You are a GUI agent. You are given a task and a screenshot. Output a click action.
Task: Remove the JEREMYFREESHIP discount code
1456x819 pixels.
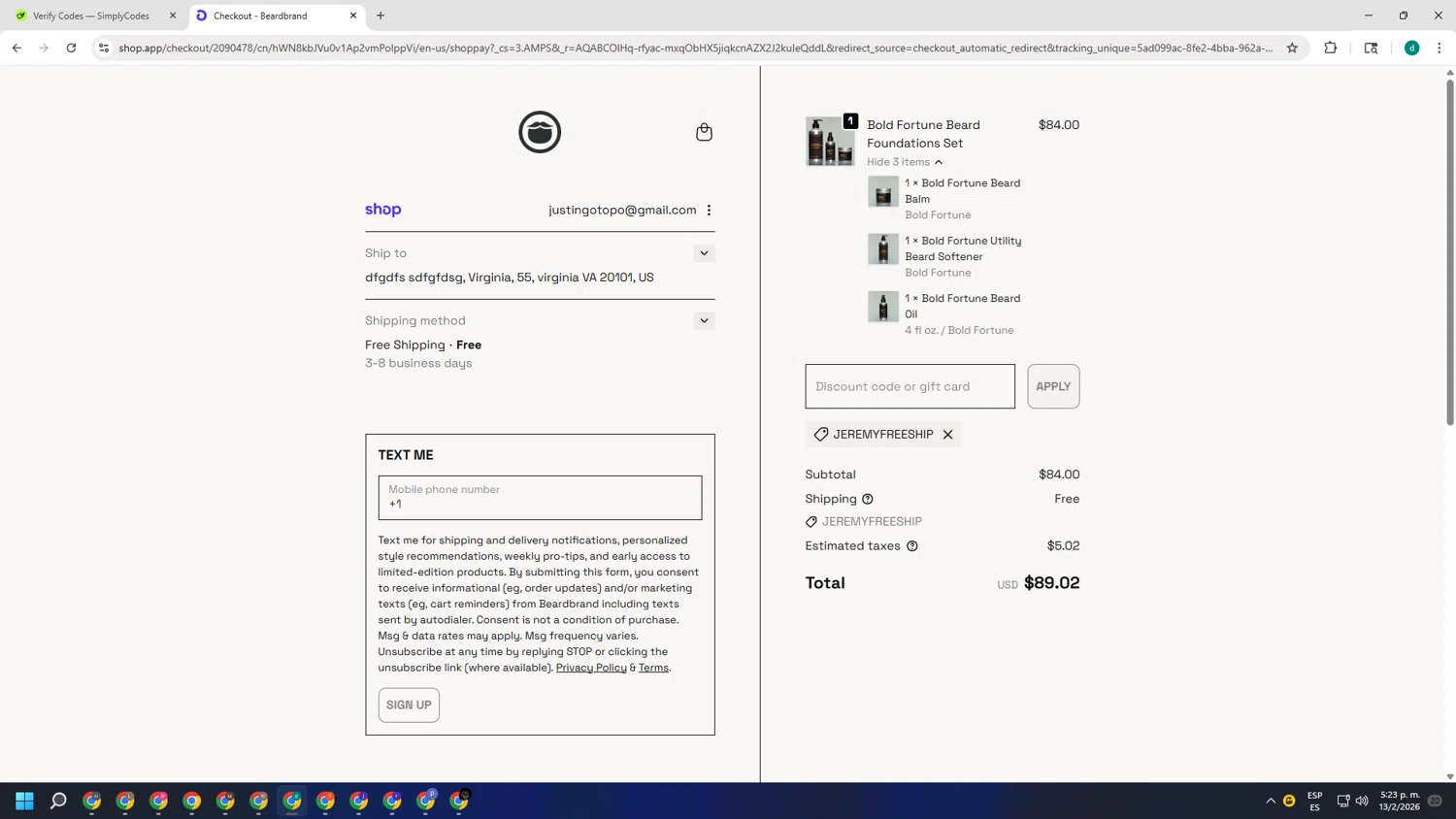pos(947,435)
